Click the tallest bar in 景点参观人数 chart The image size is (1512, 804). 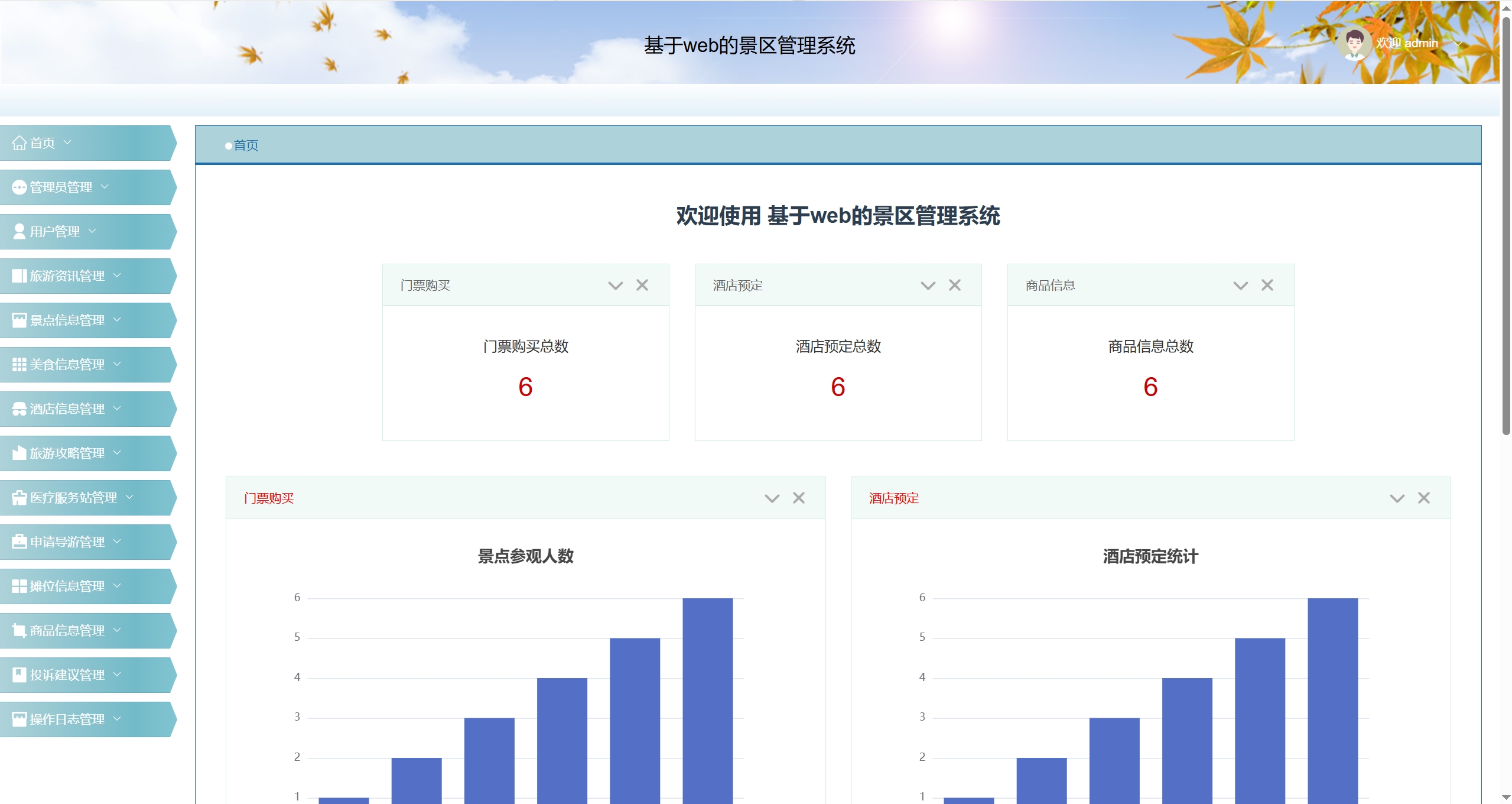708,701
